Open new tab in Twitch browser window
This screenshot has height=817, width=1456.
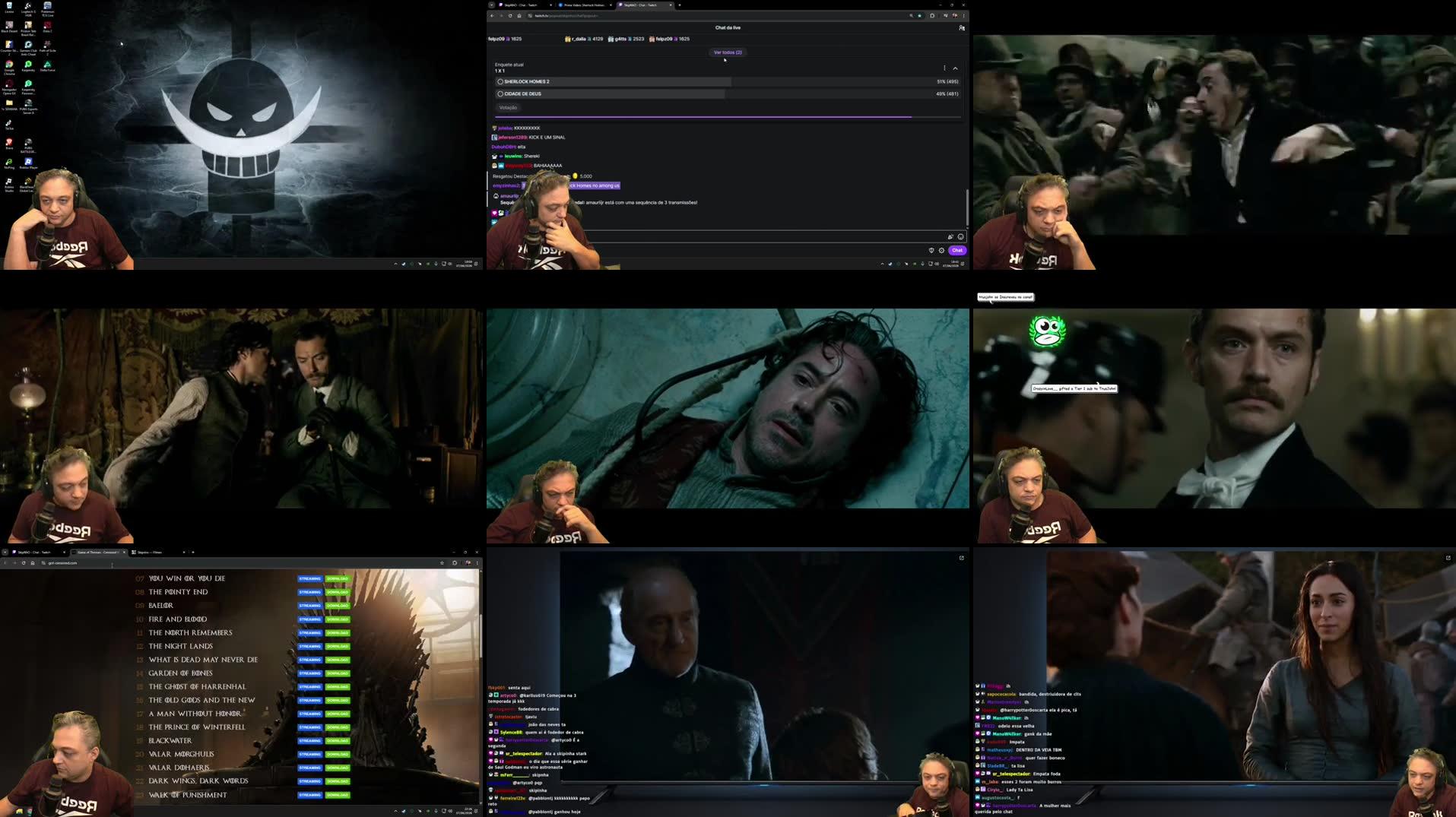tap(679, 5)
